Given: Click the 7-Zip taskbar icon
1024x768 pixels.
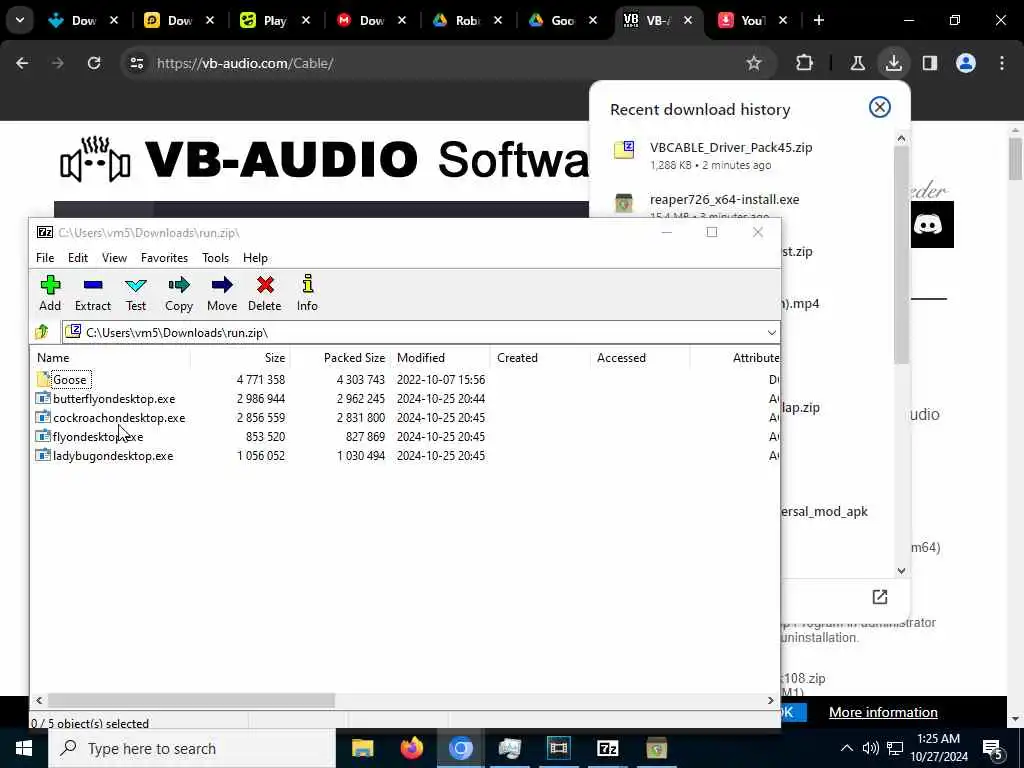Looking at the screenshot, I should click(x=607, y=748).
